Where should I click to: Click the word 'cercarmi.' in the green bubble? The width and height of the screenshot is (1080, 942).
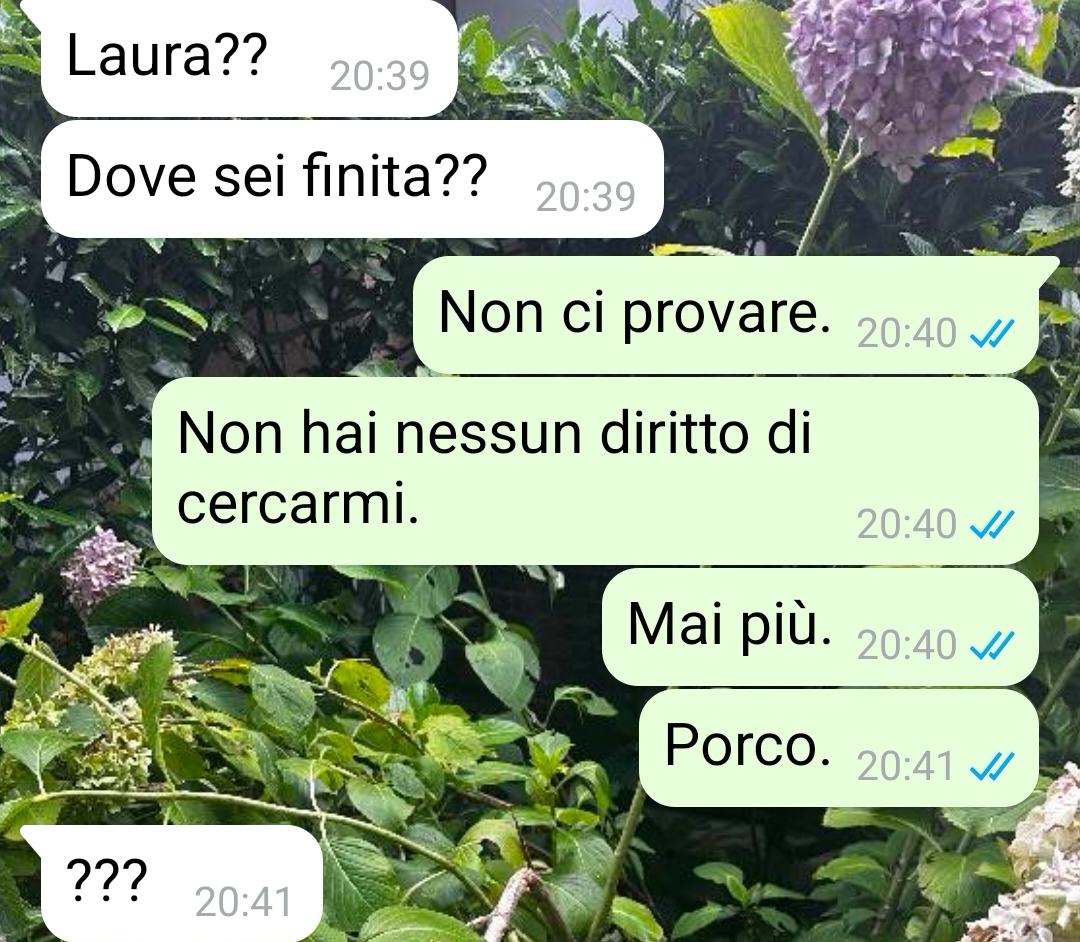(298, 505)
